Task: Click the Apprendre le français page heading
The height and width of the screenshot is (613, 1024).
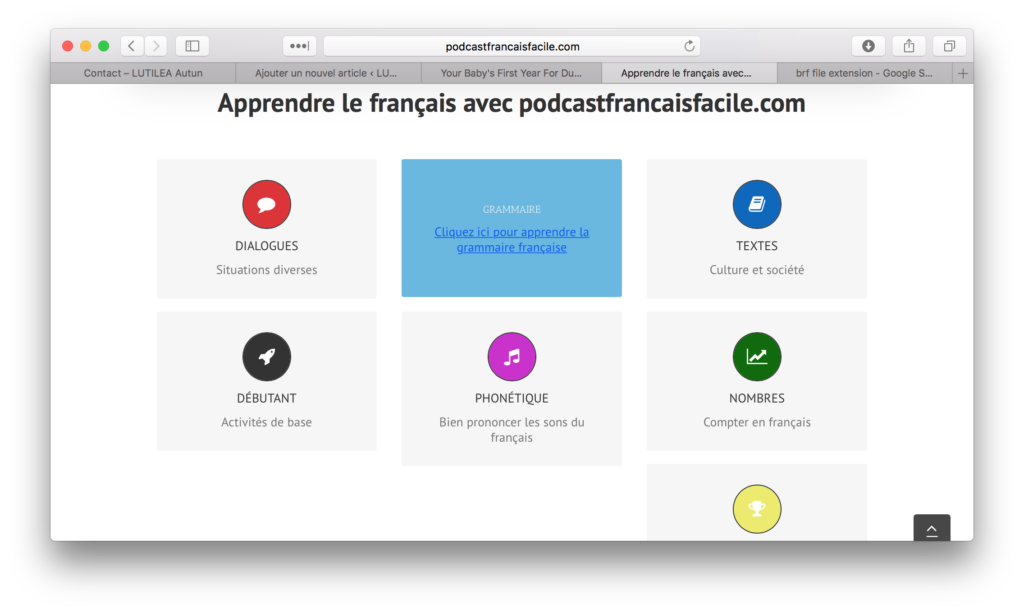Action: coord(511,103)
